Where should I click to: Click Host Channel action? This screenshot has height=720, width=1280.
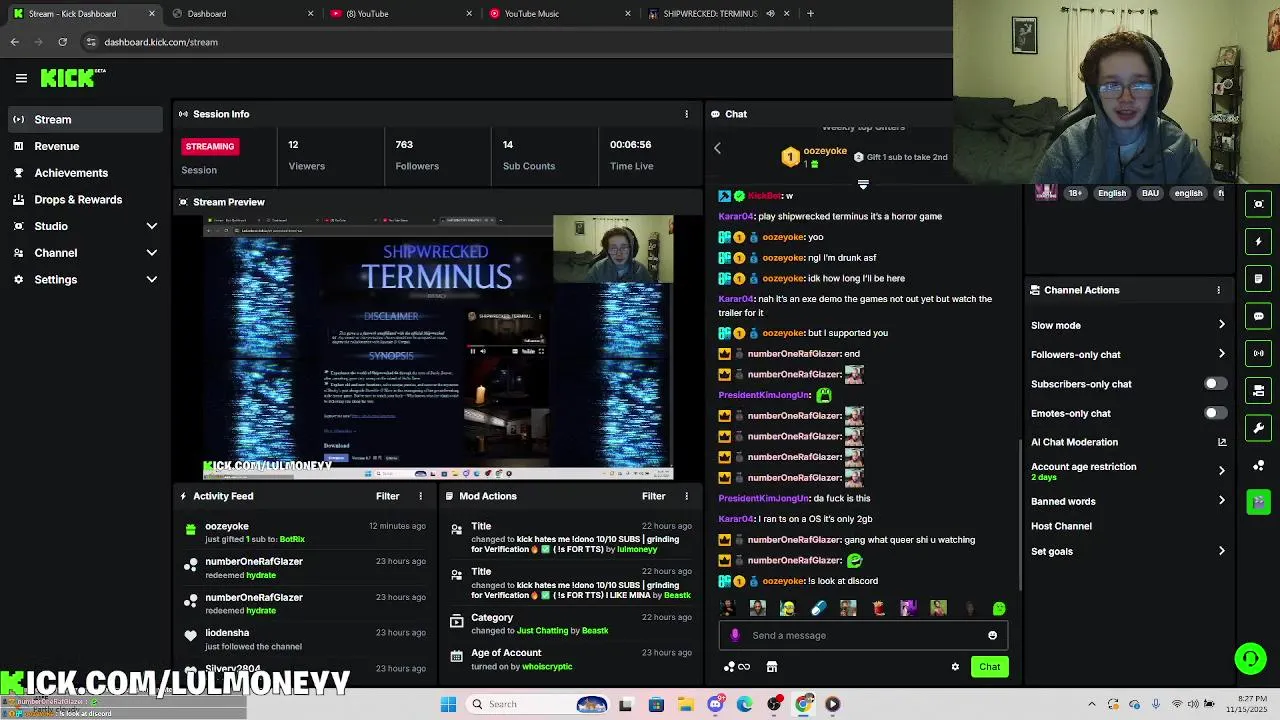1061,526
